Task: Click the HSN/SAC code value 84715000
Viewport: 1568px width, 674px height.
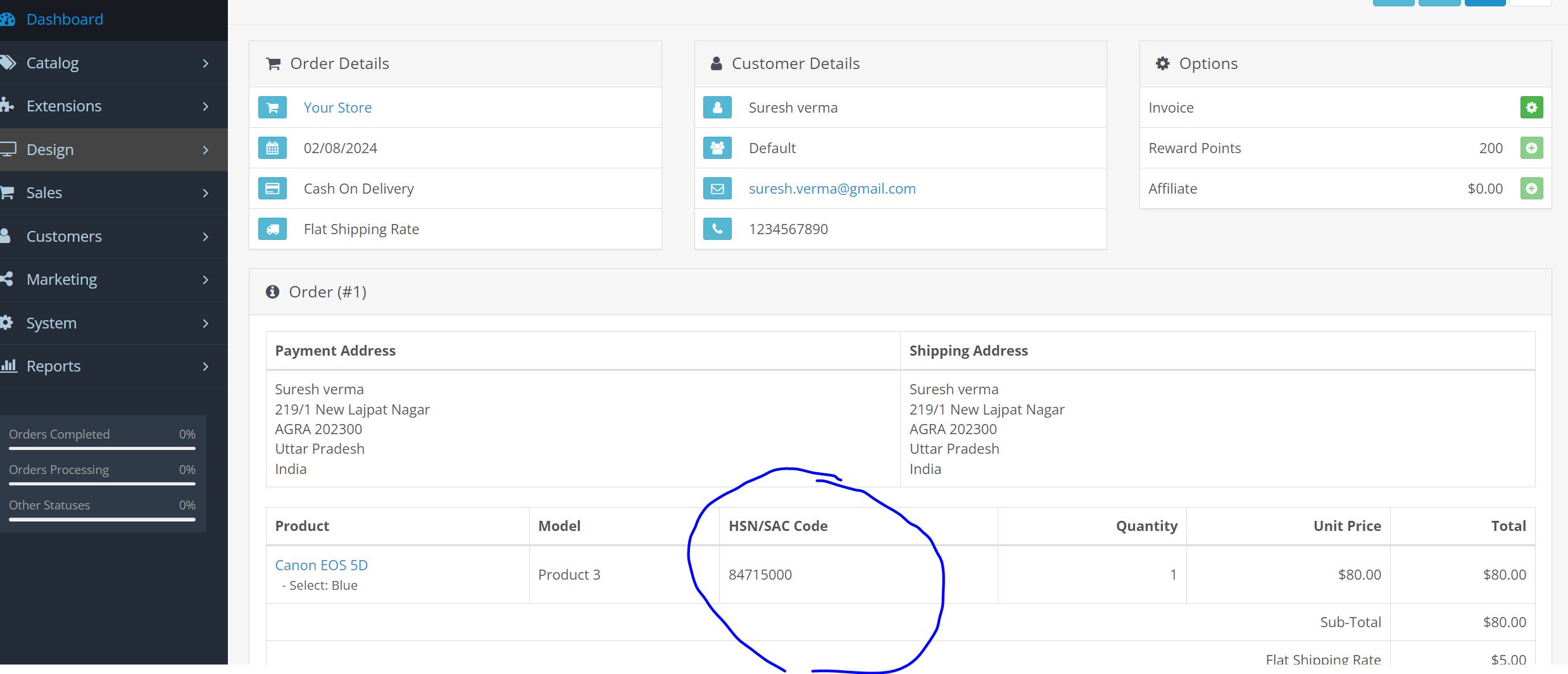Action: (x=760, y=575)
